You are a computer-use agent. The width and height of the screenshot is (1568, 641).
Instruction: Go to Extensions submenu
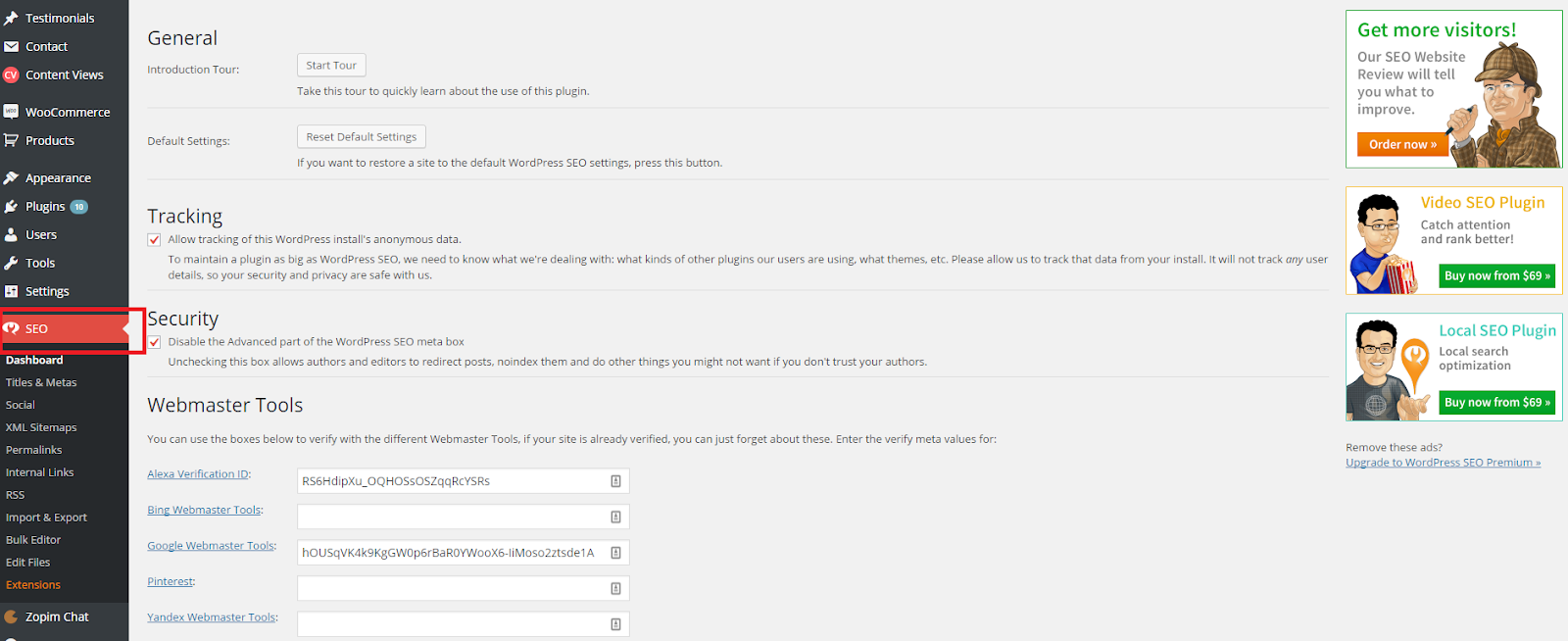pos(33,585)
